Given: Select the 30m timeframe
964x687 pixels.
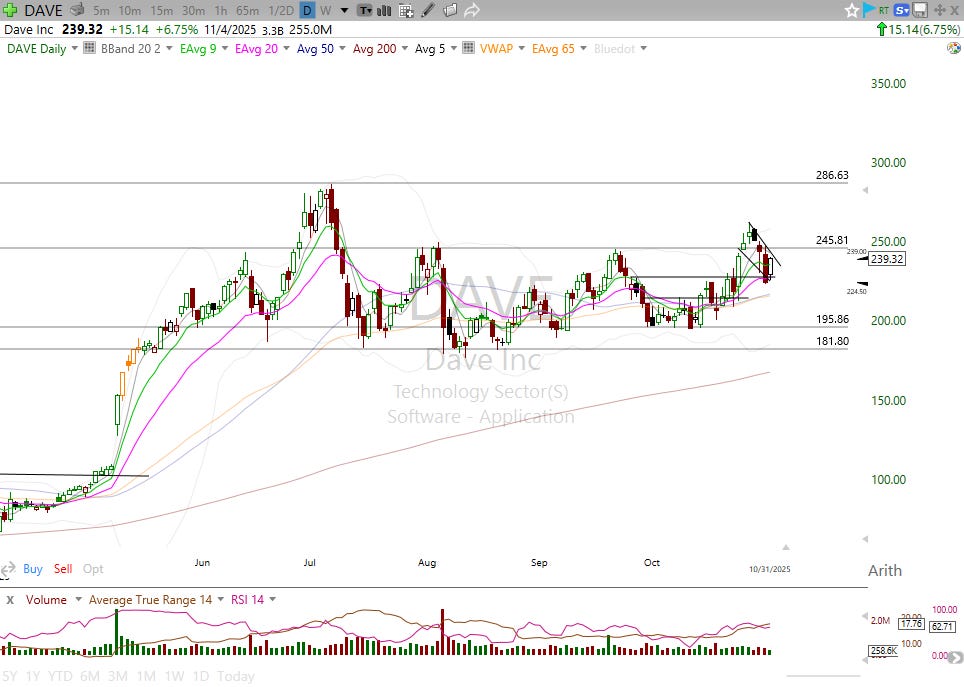Looking at the screenshot, I should 193,10.
